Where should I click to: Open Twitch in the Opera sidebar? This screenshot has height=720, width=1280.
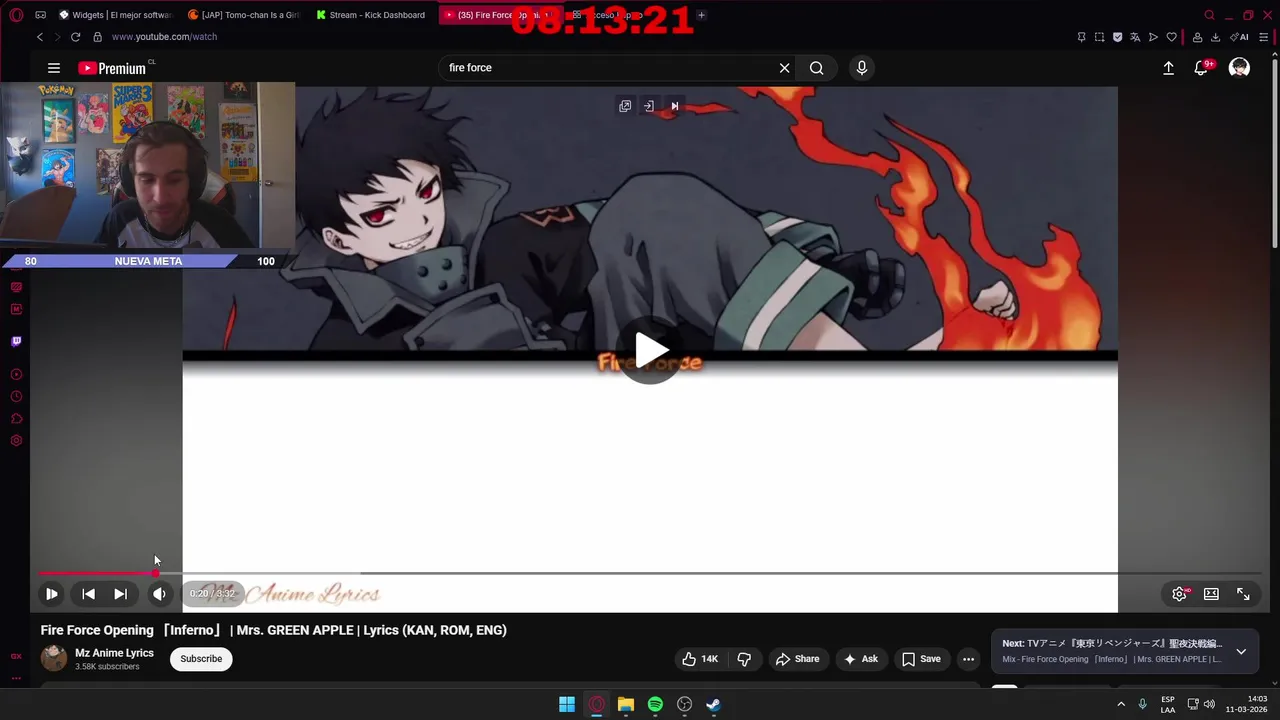[16, 341]
